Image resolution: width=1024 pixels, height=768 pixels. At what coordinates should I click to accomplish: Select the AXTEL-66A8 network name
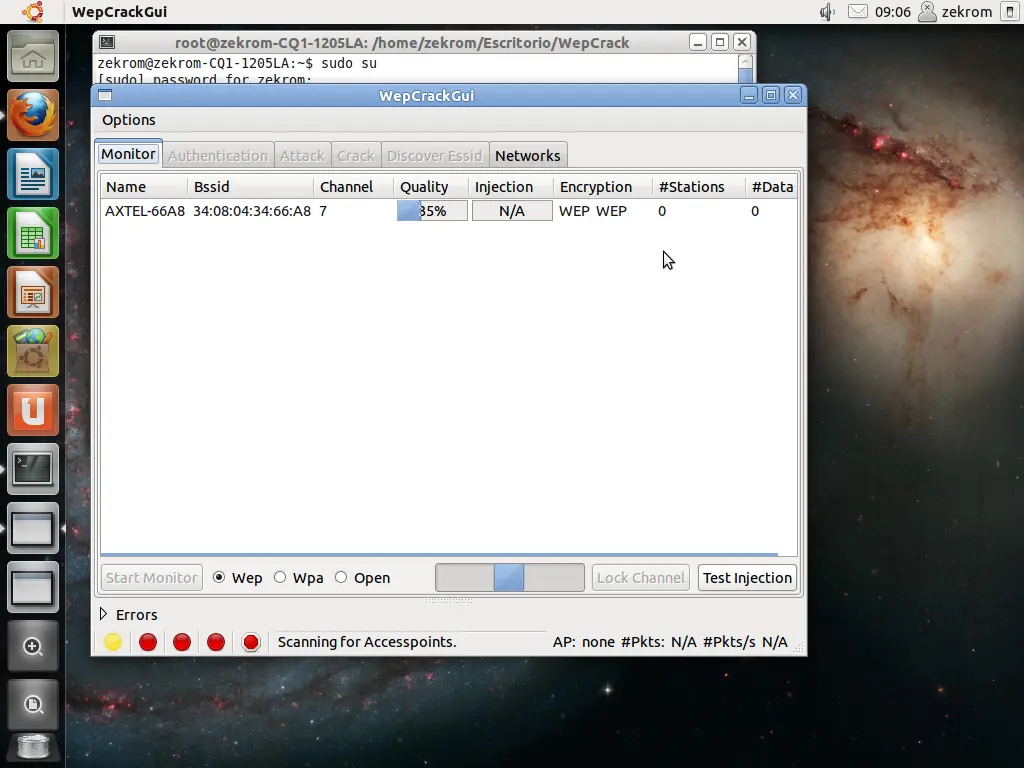click(145, 211)
